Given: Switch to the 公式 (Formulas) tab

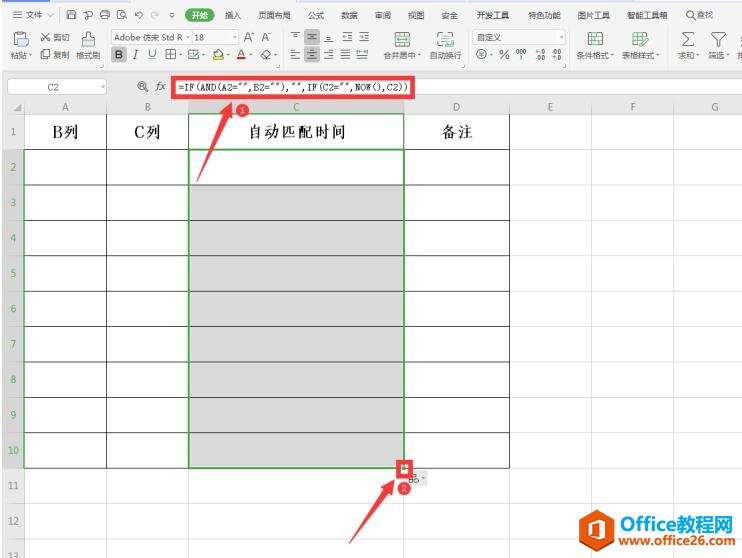Looking at the screenshot, I should coord(316,16).
